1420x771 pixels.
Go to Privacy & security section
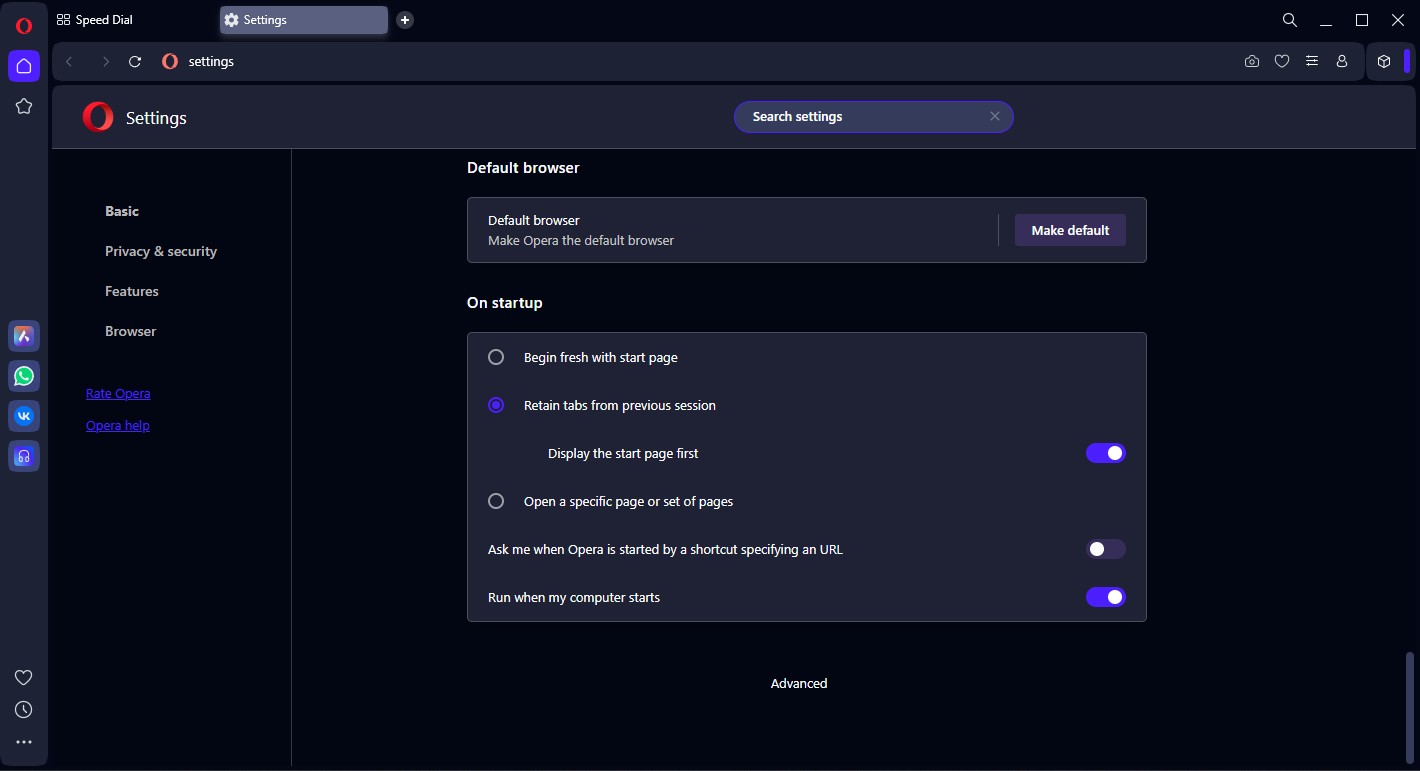click(161, 251)
